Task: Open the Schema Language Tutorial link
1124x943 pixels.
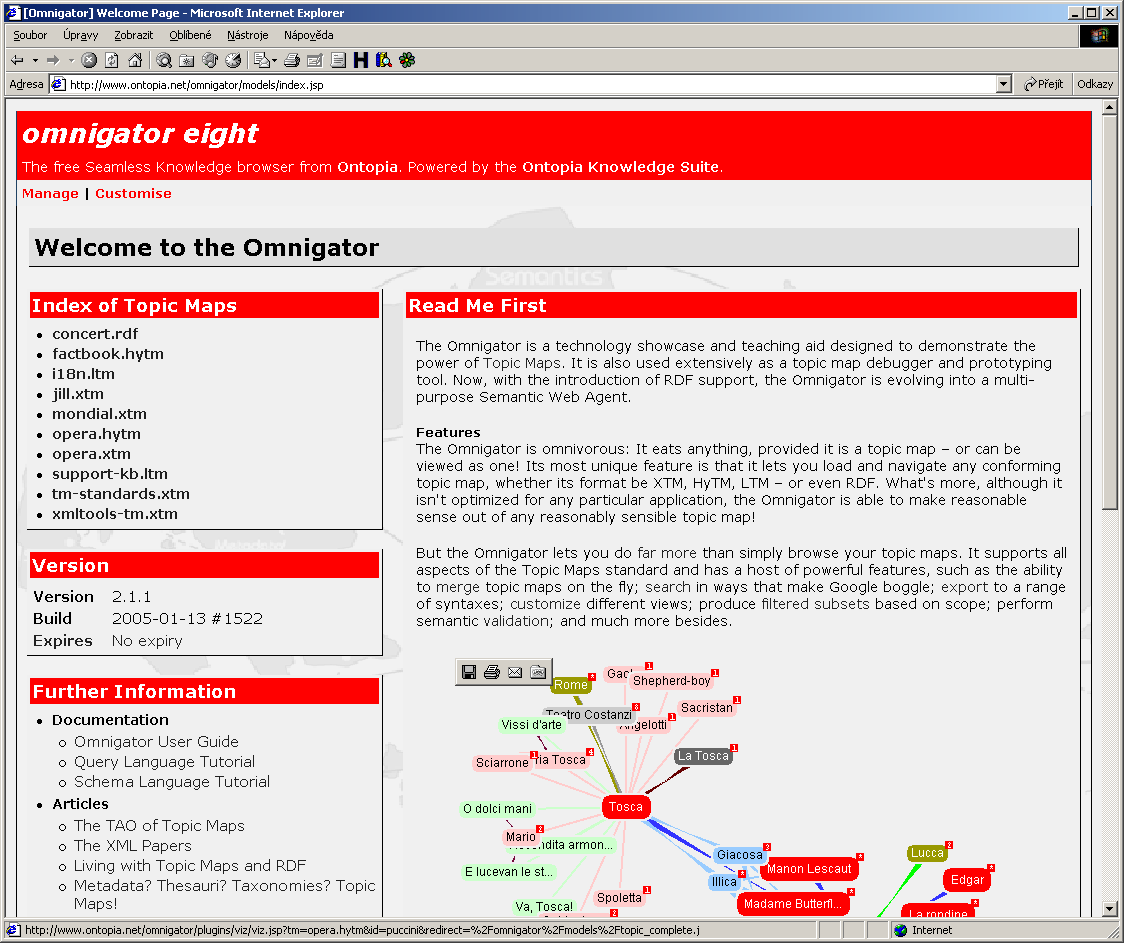Action: (x=172, y=782)
